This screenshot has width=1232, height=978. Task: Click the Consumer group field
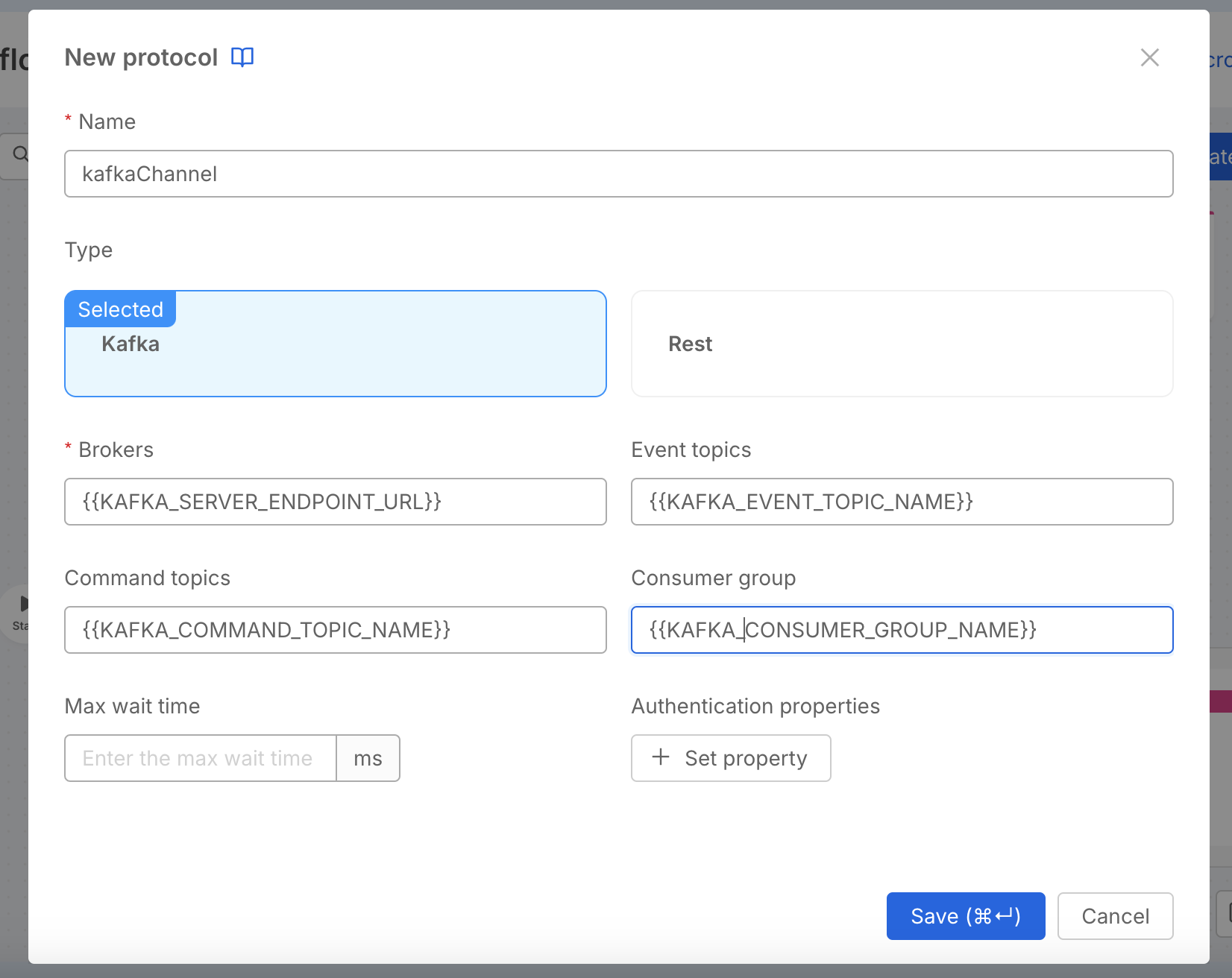click(902, 630)
